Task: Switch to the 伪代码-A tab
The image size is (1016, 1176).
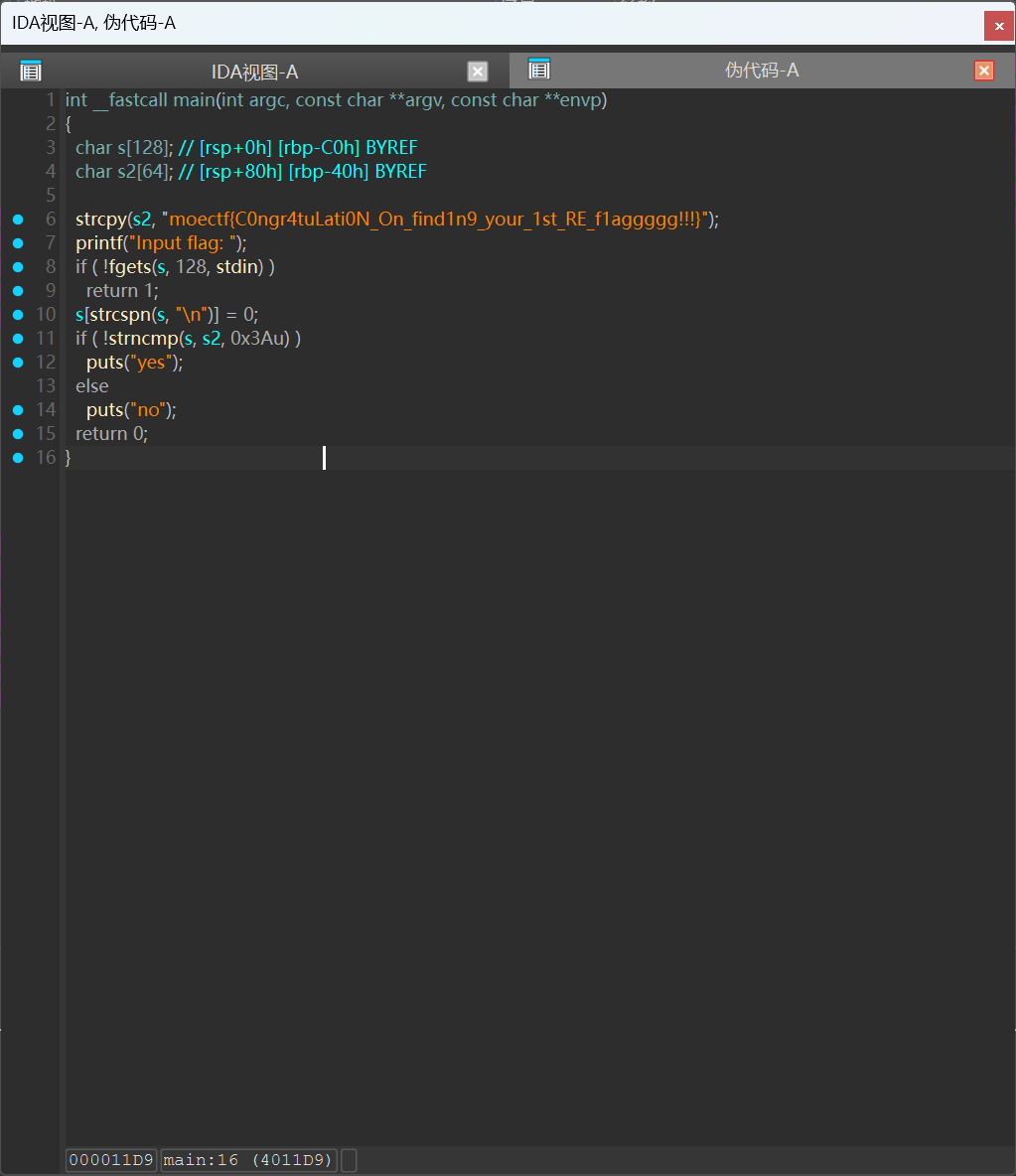Action: (x=761, y=71)
